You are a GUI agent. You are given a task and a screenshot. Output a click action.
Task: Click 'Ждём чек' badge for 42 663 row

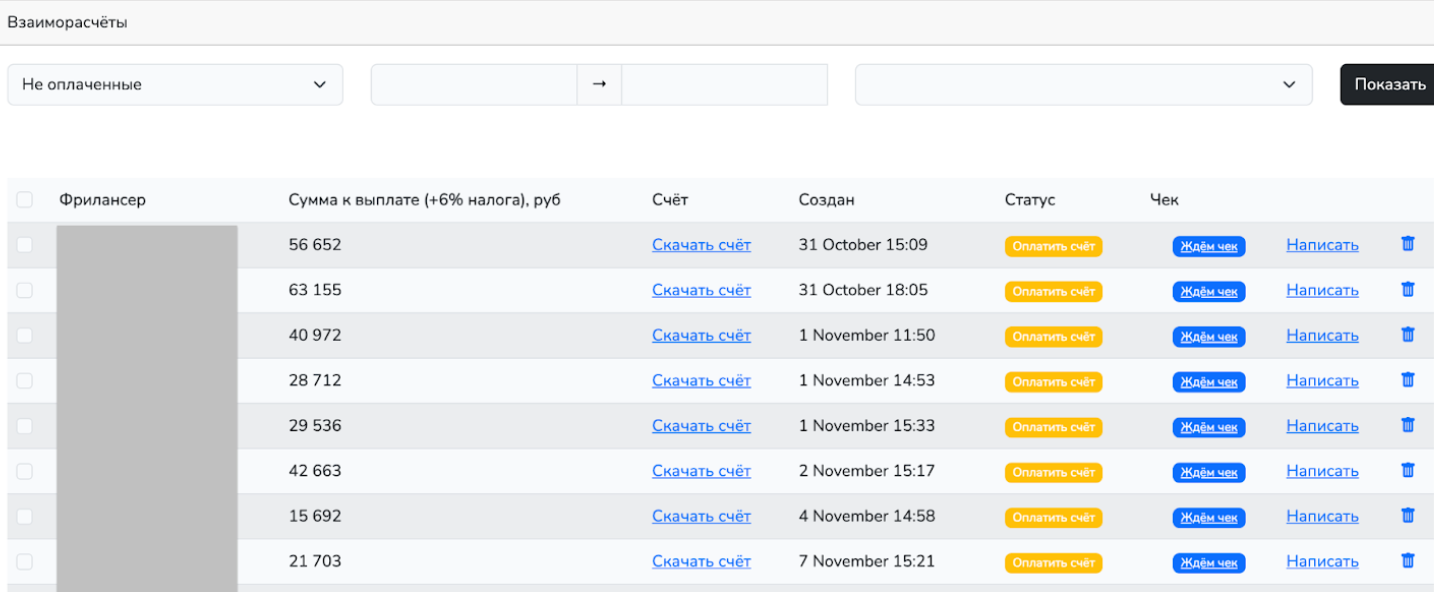(x=1208, y=472)
